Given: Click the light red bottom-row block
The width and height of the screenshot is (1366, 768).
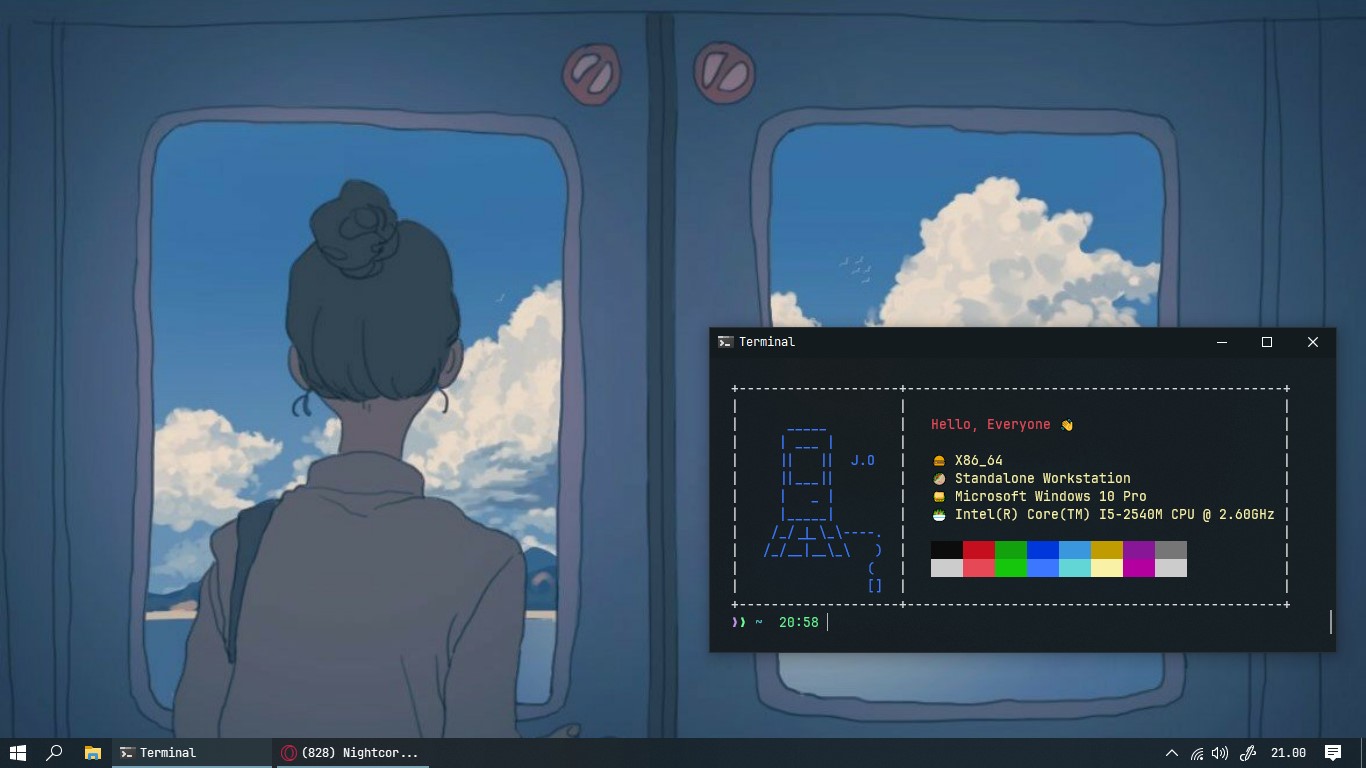Looking at the screenshot, I should 979,568.
